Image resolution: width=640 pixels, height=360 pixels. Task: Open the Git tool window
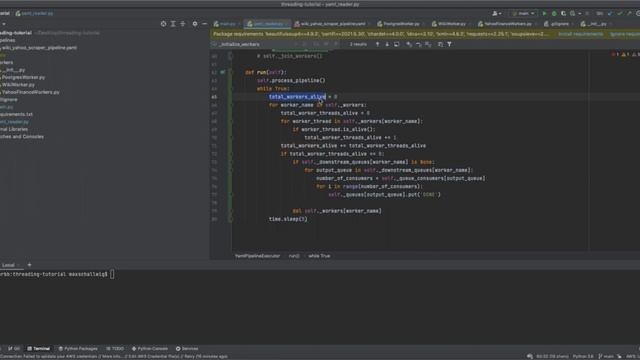point(13,349)
